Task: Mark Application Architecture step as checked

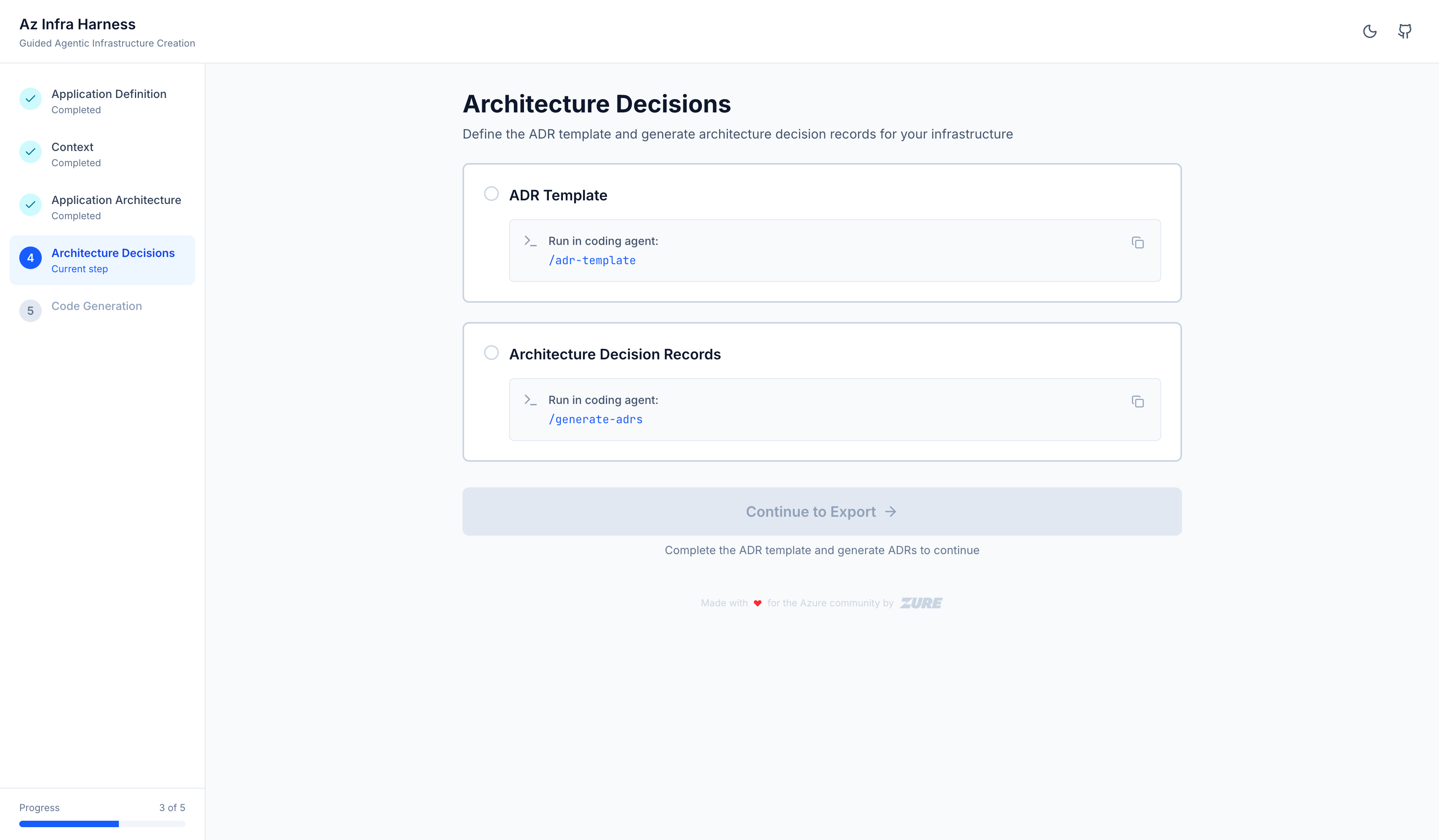Action: pos(30,205)
